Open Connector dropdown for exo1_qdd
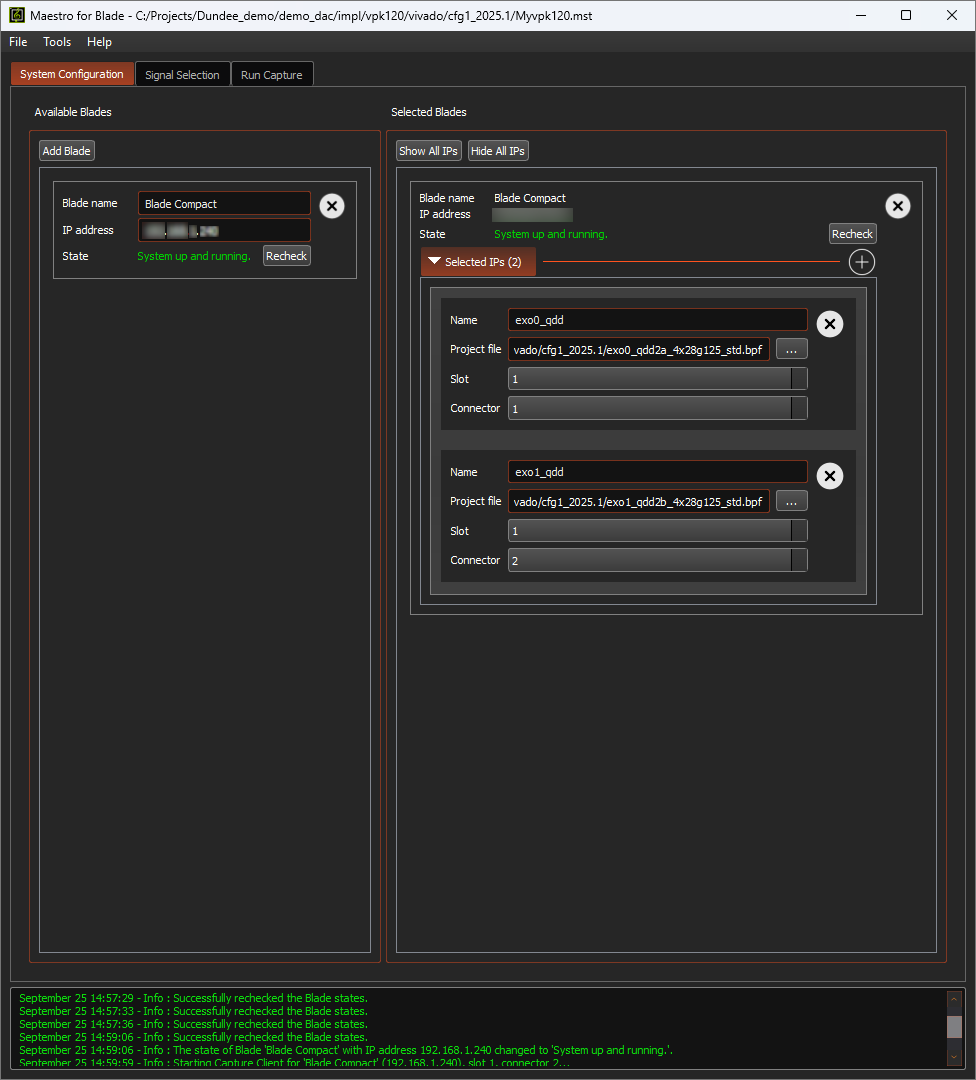The width and height of the screenshot is (976, 1080). 658,560
